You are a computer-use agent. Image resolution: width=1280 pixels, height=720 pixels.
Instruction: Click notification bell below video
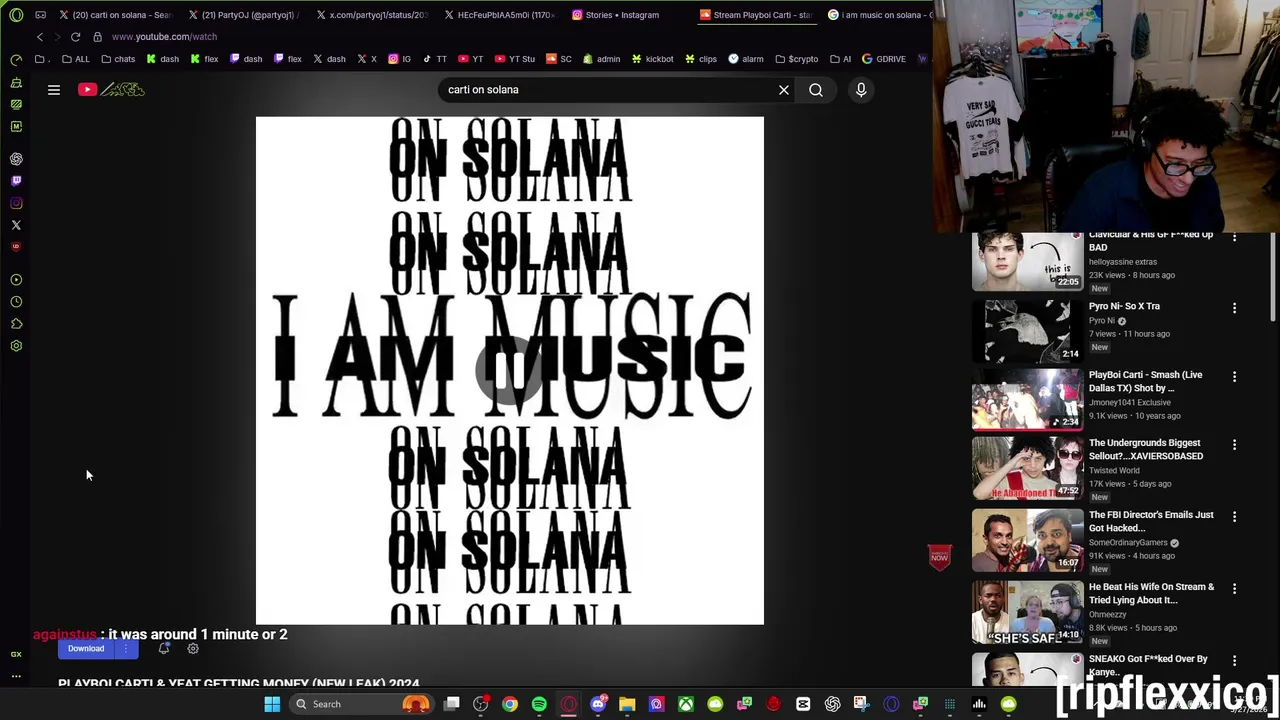164,649
